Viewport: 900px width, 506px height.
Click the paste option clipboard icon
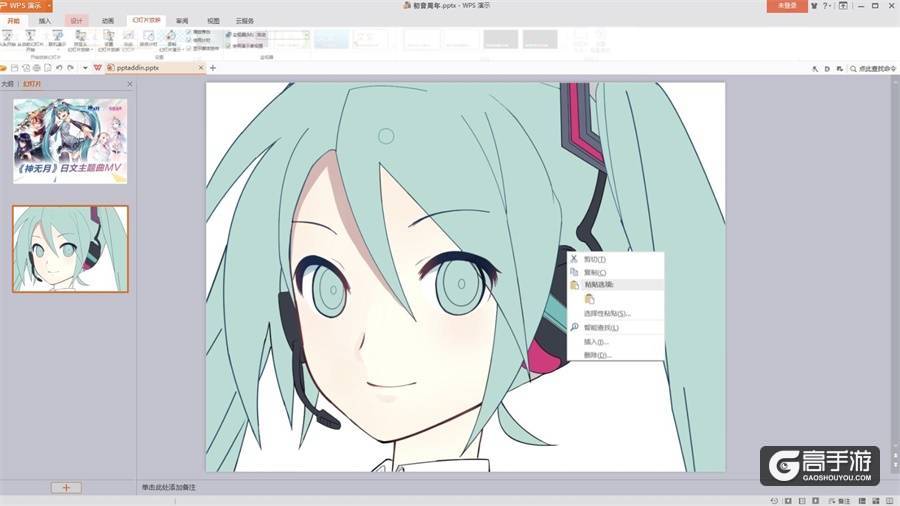pyautogui.click(x=589, y=299)
